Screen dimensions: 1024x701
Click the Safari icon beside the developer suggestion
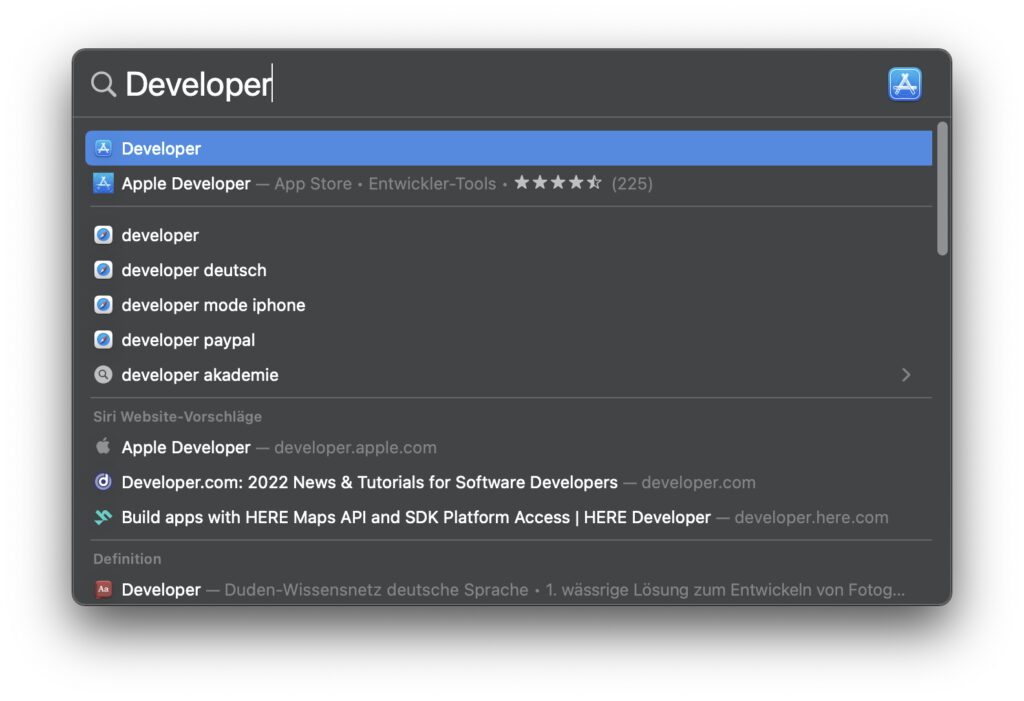[103, 235]
